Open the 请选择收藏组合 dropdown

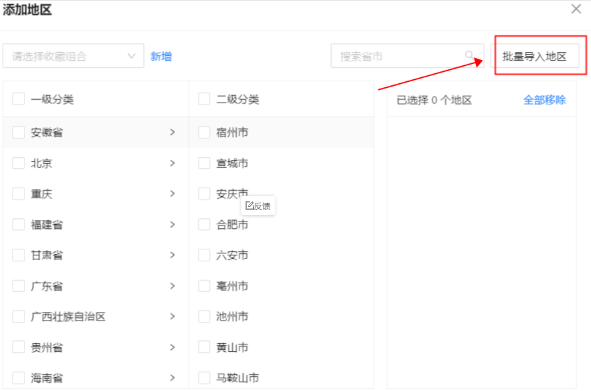[73, 56]
